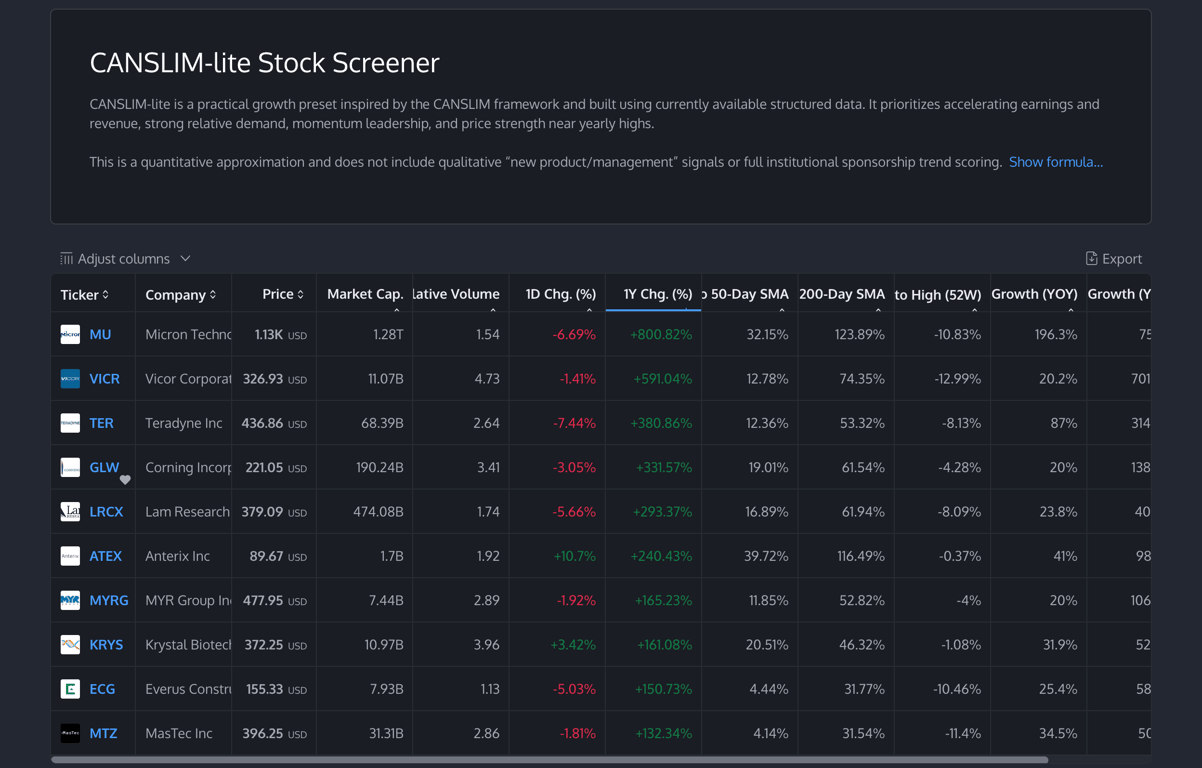Click the Everus logo icon beside ECG
The height and width of the screenshot is (768, 1202).
pos(70,689)
